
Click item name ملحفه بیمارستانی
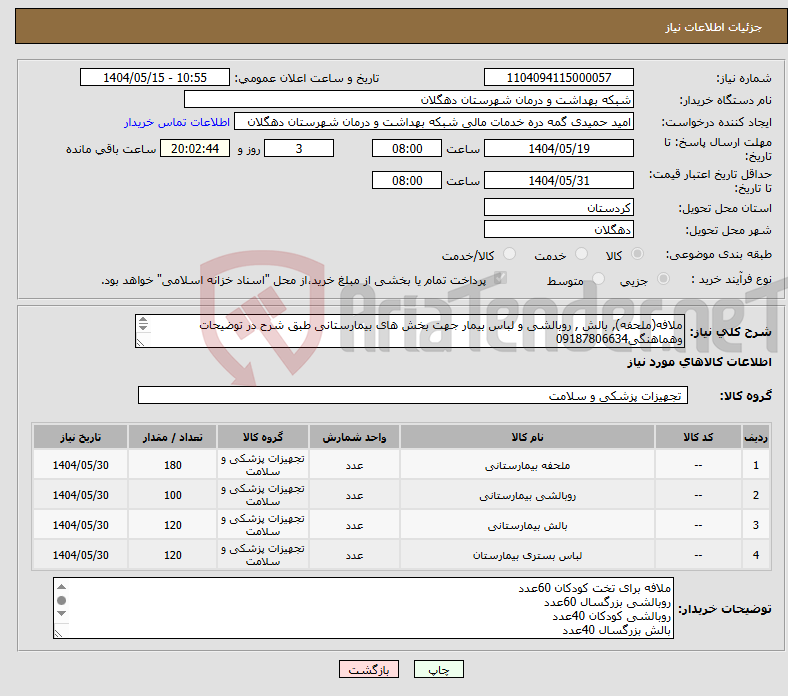click(x=527, y=465)
